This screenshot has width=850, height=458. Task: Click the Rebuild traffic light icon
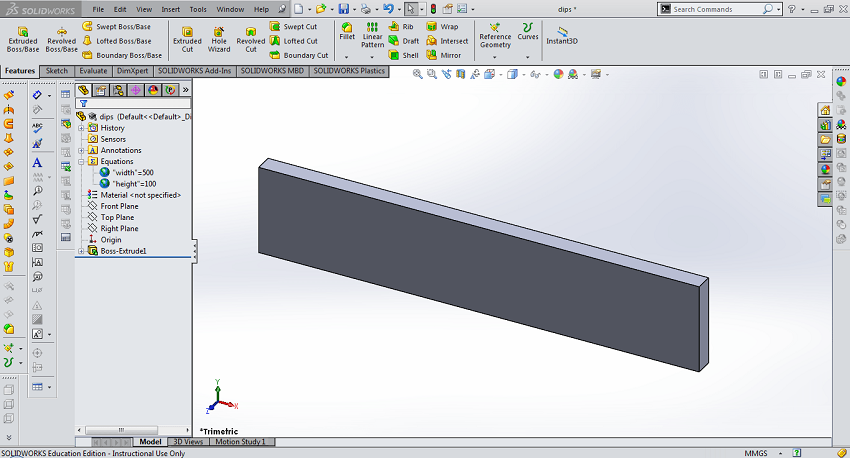pyautogui.click(x=433, y=9)
